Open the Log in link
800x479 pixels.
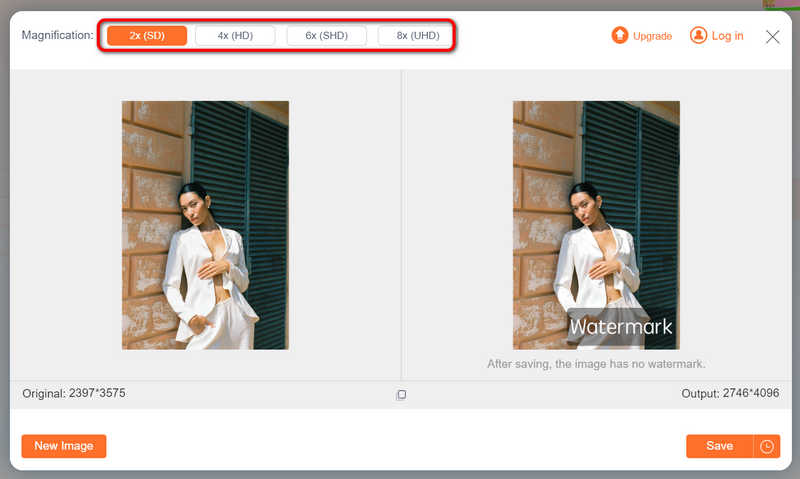(x=728, y=36)
